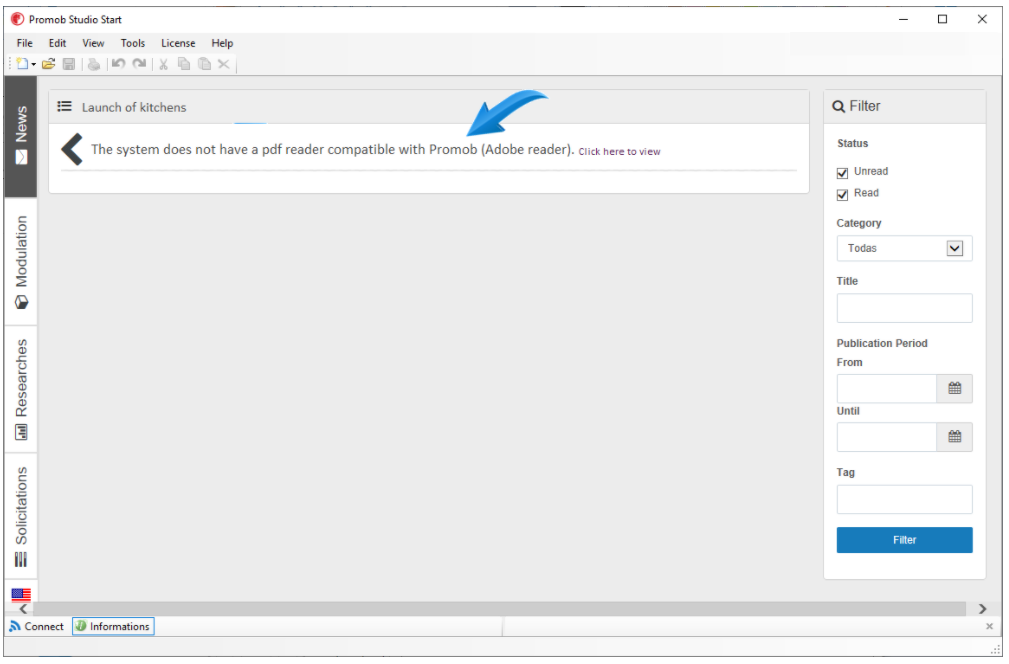Click the Delete X toolbar icon
The image size is (1009, 664).
tap(224, 64)
